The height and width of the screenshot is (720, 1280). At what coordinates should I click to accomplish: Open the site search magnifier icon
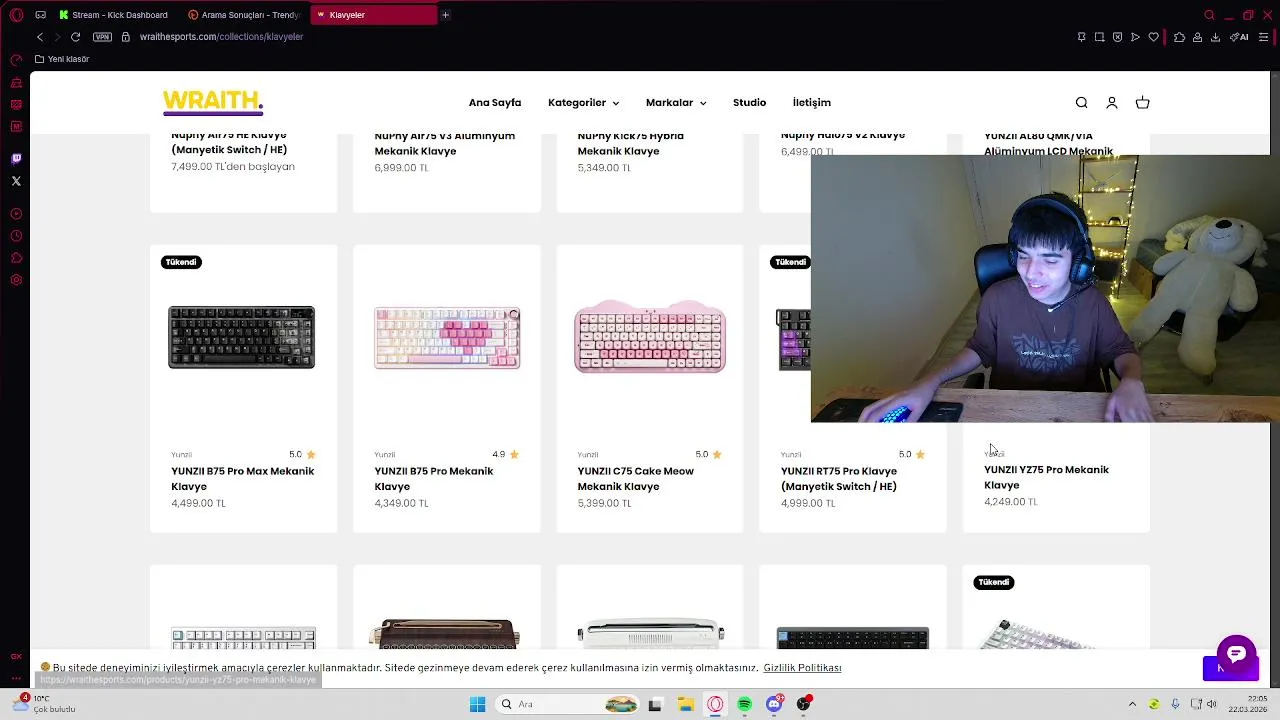point(1081,103)
